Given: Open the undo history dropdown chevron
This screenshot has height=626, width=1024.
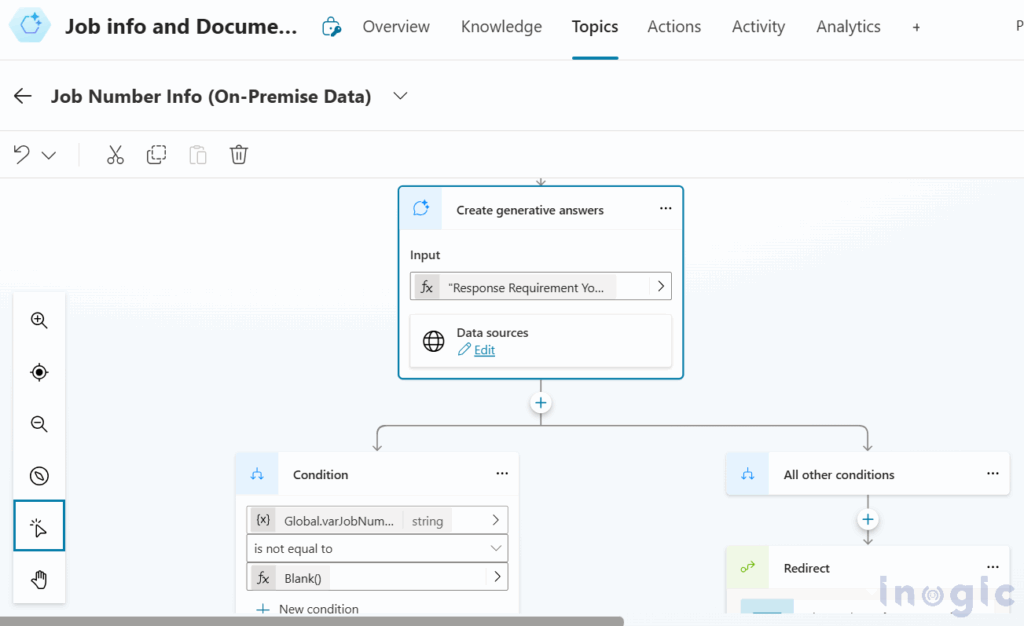Looking at the screenshot, I should point(49,156).
